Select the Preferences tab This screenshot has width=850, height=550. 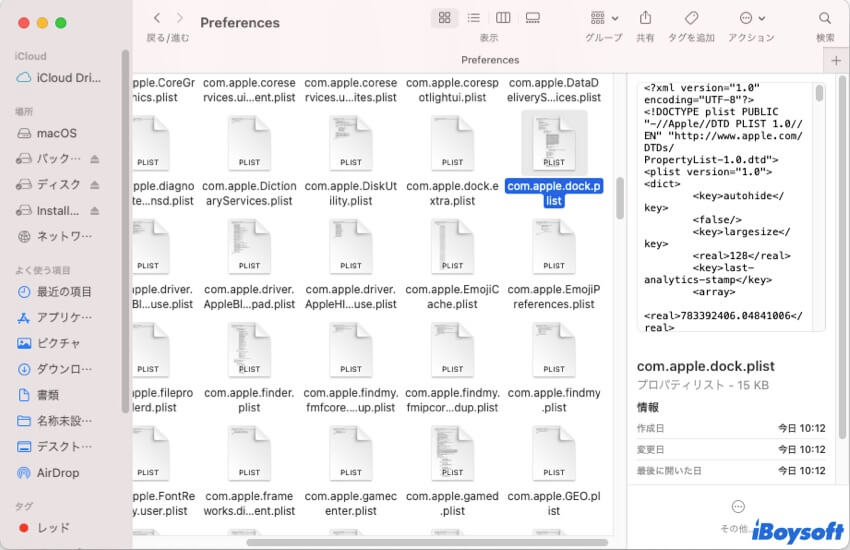coord(490,60)
